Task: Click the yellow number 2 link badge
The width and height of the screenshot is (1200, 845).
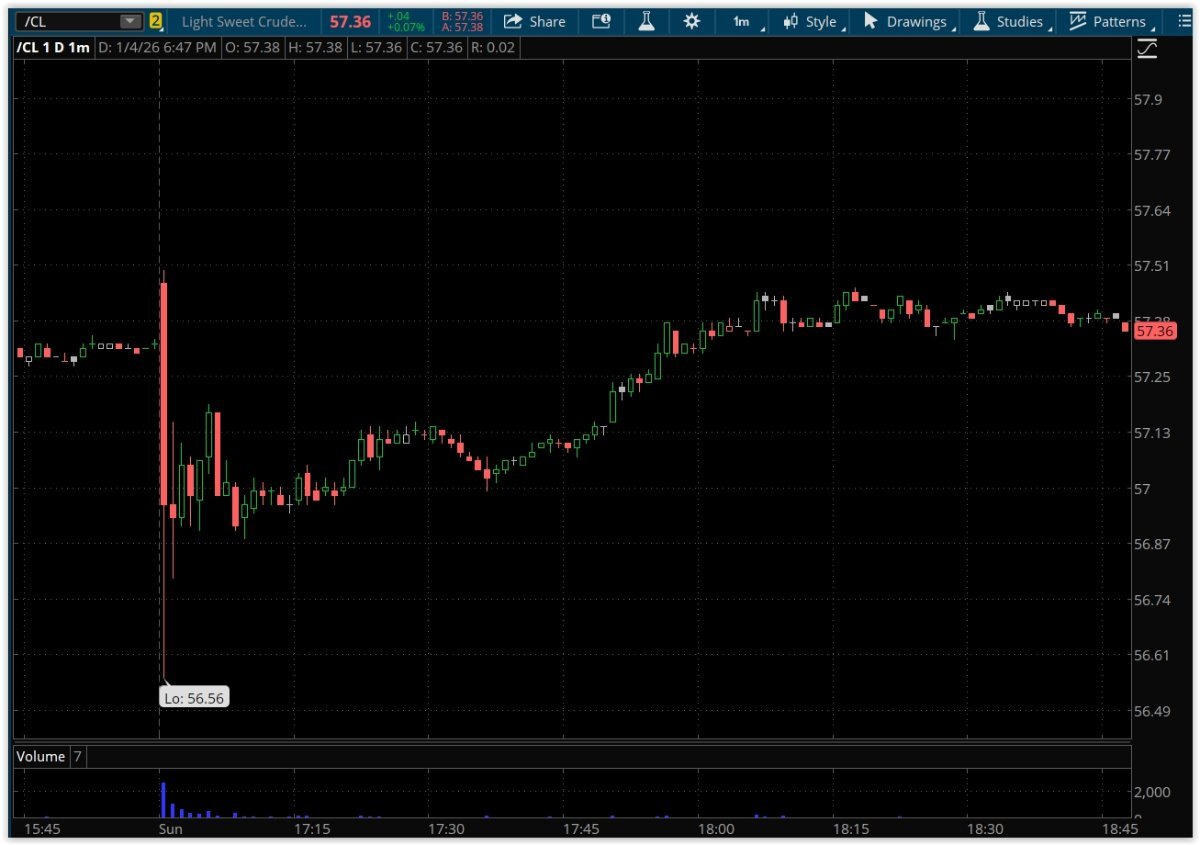Action: (156, 21)
